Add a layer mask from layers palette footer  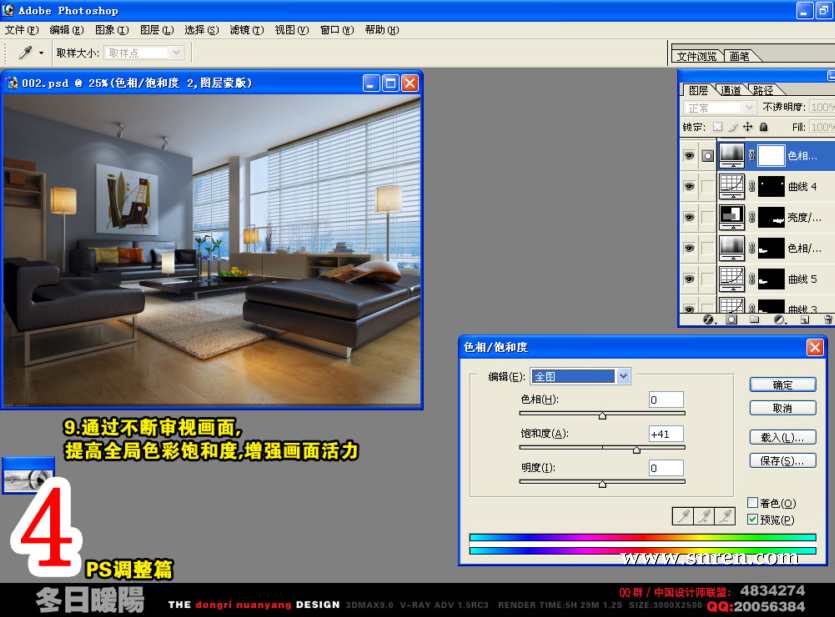click(731, 319)
